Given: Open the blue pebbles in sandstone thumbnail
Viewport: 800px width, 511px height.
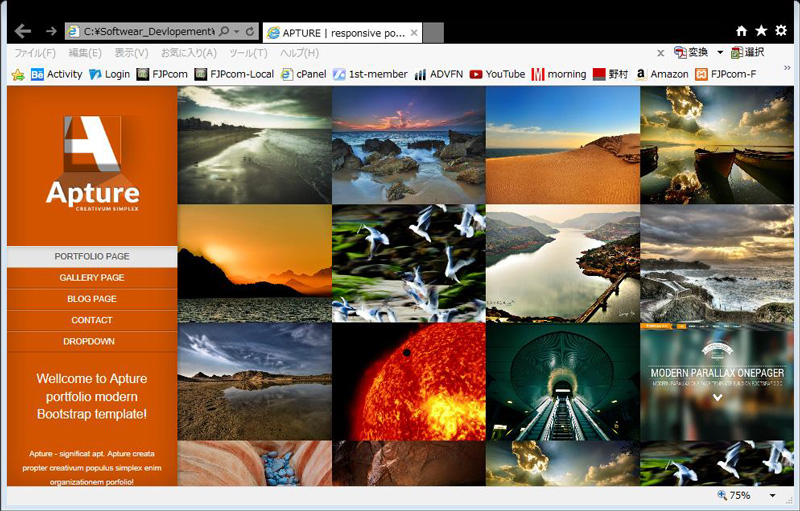Looking at the screenshot, I should coord(255,463).
